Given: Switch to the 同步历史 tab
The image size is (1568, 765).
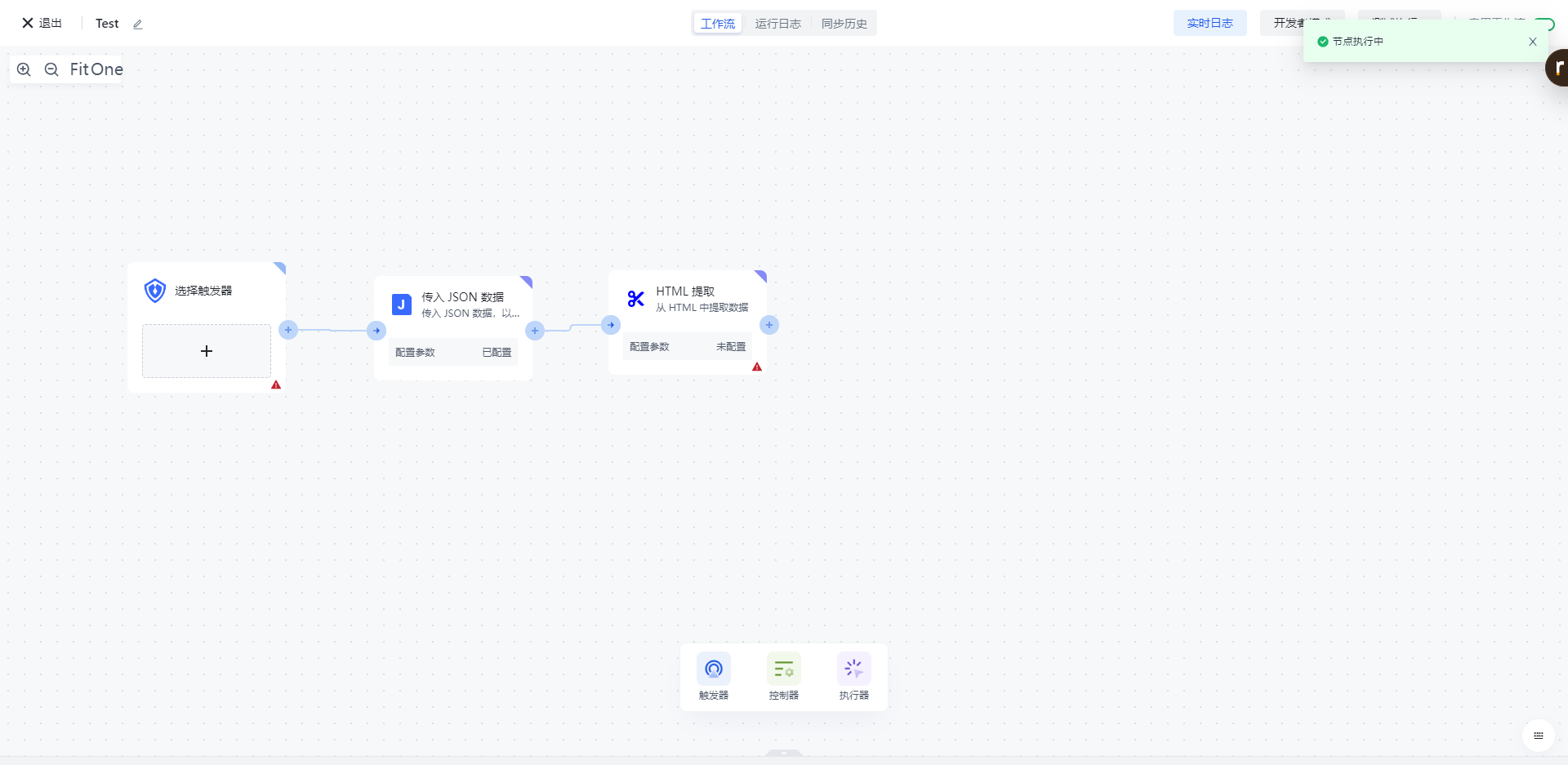Looking at the screenshot, I should click(x=844, y=24).
